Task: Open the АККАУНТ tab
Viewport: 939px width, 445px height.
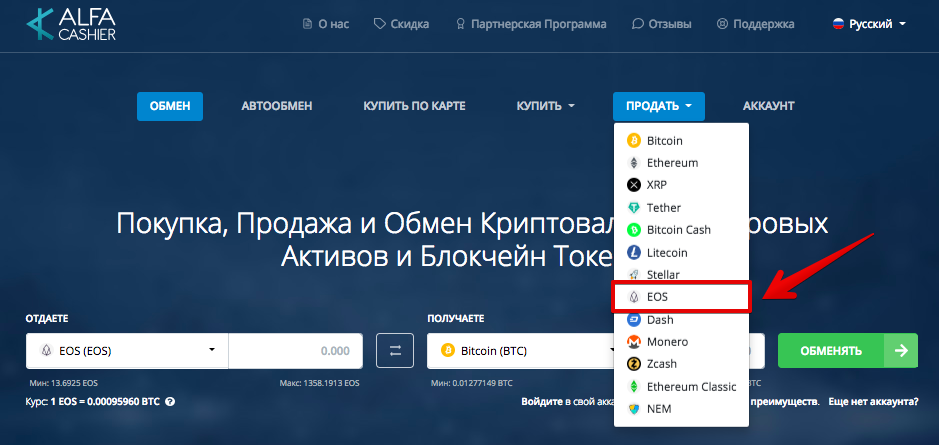Action: coord(769,106)
